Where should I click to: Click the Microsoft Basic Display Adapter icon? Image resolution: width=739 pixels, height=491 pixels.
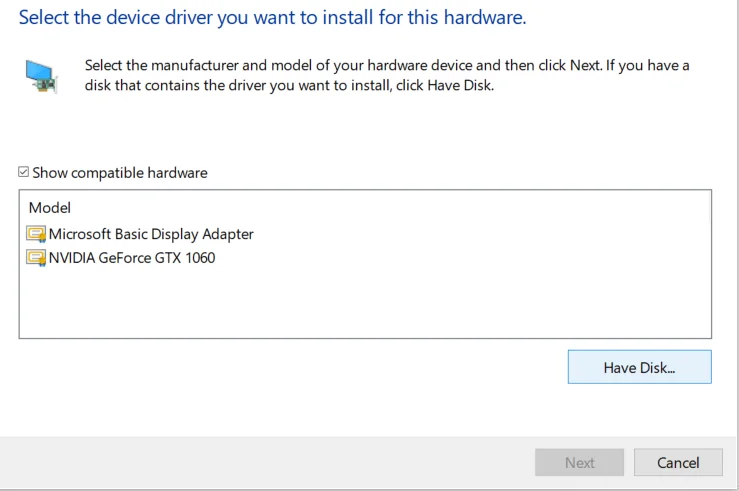pyautogui.click(x=36, y=234)
